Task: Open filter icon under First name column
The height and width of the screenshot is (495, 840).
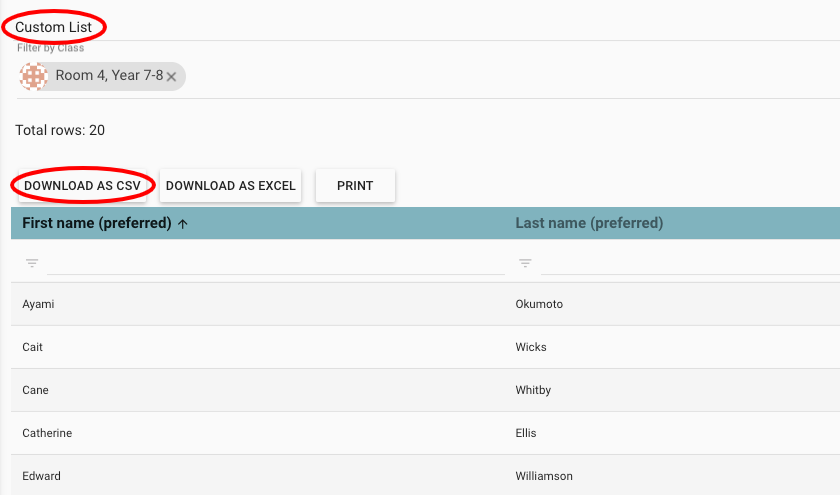Action: pyautogui.click(x=32, y=263)
